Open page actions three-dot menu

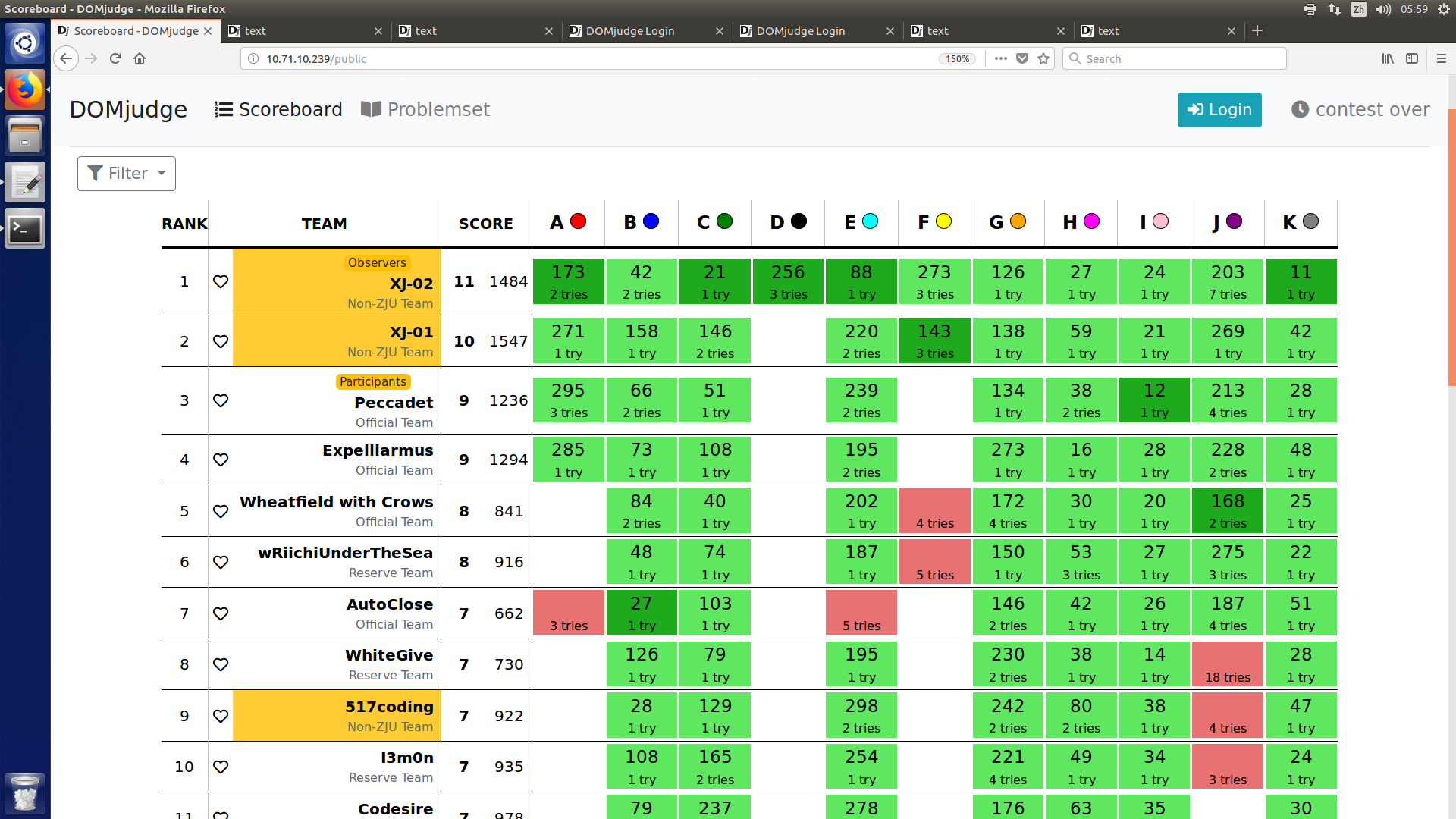(x=1001, y=58)
